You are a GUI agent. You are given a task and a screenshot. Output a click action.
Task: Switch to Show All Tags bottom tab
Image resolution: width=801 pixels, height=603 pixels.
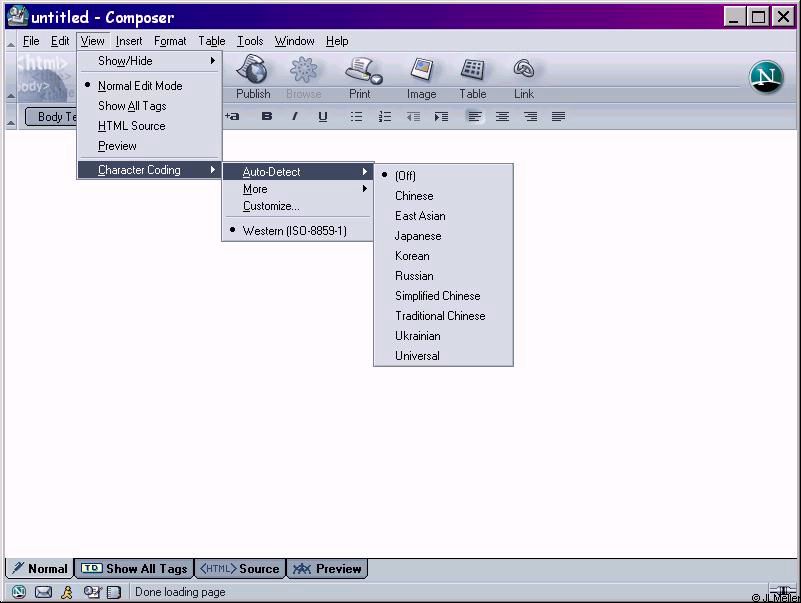point(134,568)
